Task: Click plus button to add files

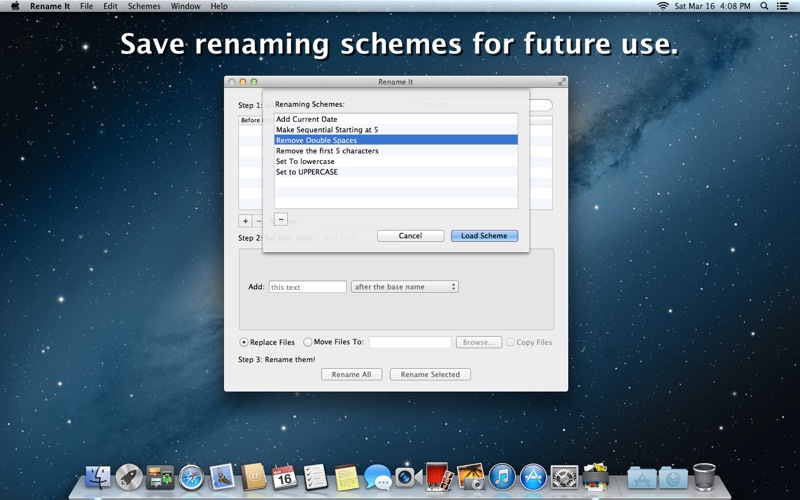Action: pyautogui.click(x=245, y=221)
